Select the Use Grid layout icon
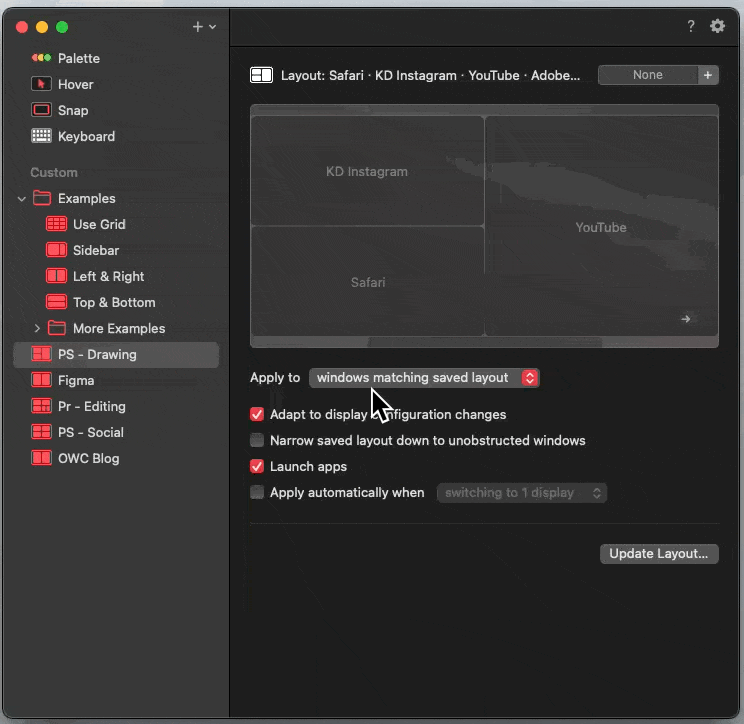Viewport: 744px width, 724px height. click(x=56, y=224)
